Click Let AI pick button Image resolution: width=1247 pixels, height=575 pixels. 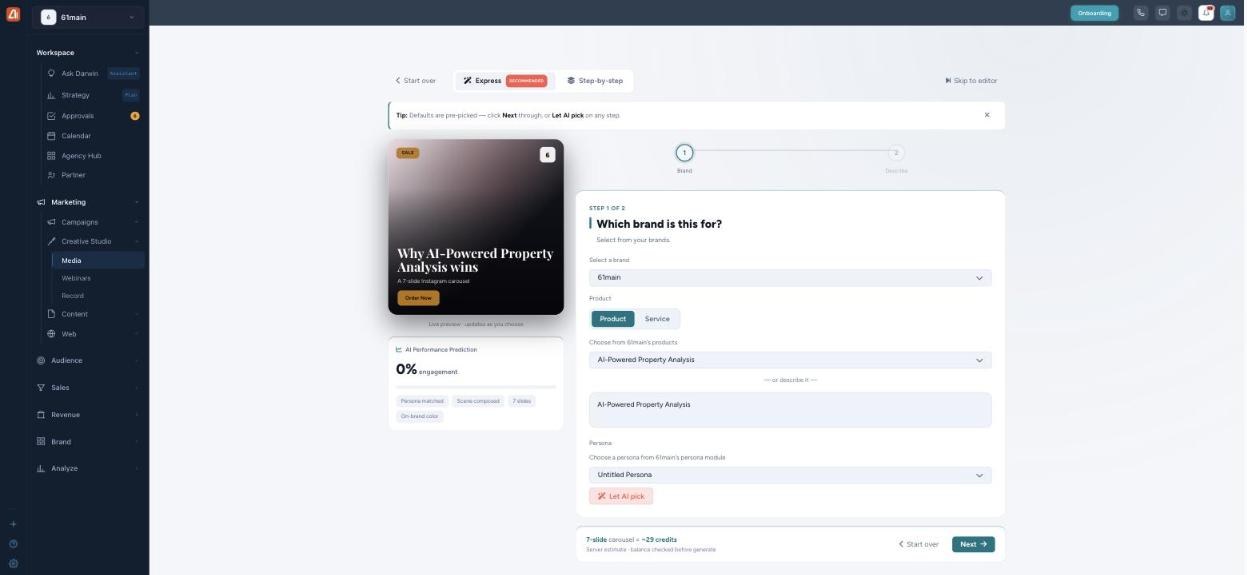pos(621,496)
